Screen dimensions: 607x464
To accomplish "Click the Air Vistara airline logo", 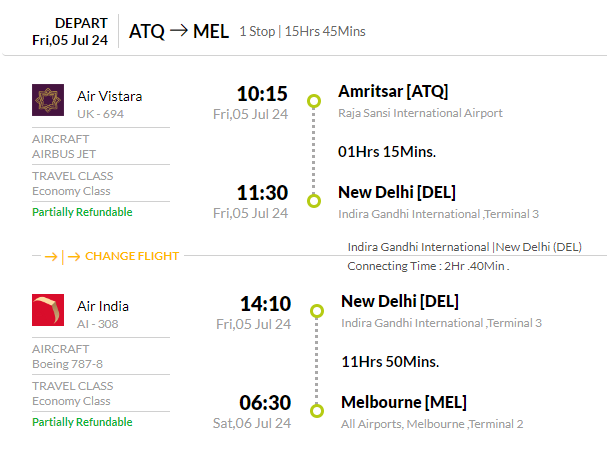I will [48, 100].
